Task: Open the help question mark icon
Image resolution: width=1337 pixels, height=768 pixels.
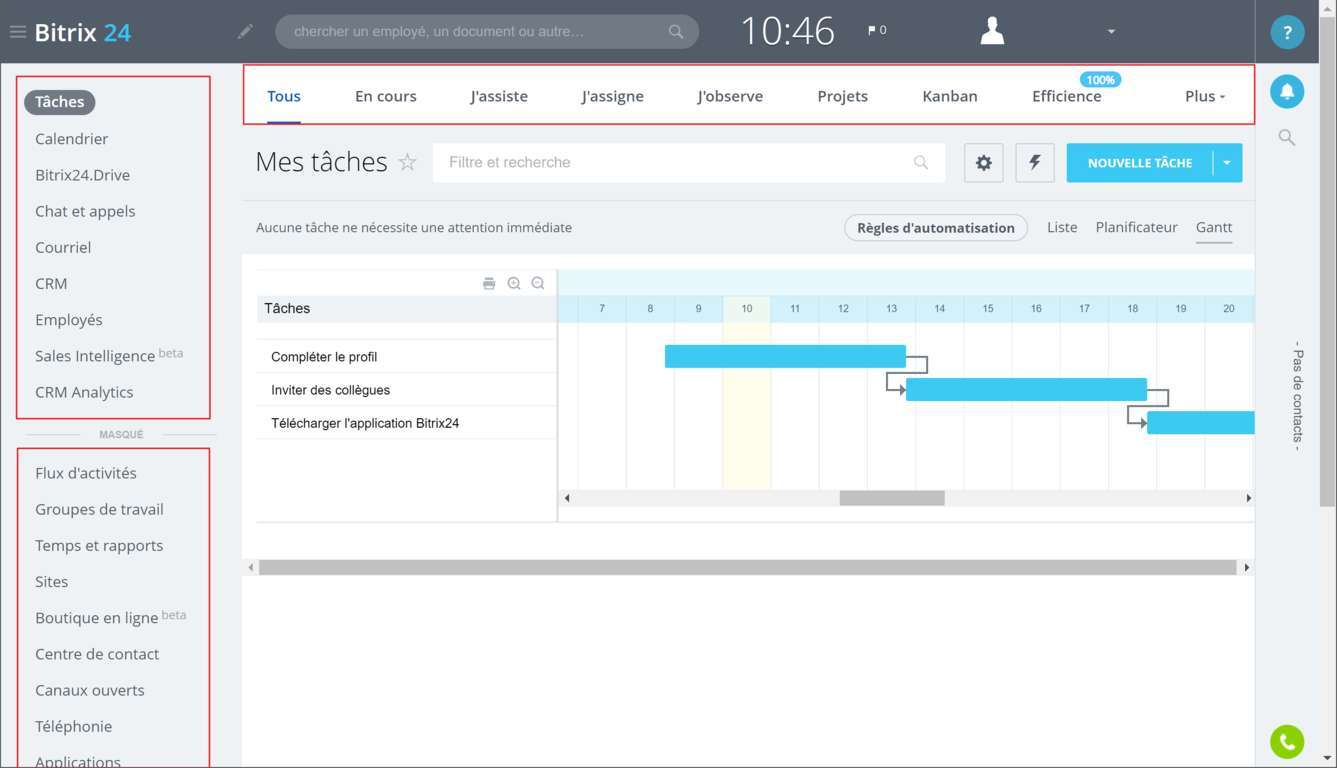Action: [1287, 32]
